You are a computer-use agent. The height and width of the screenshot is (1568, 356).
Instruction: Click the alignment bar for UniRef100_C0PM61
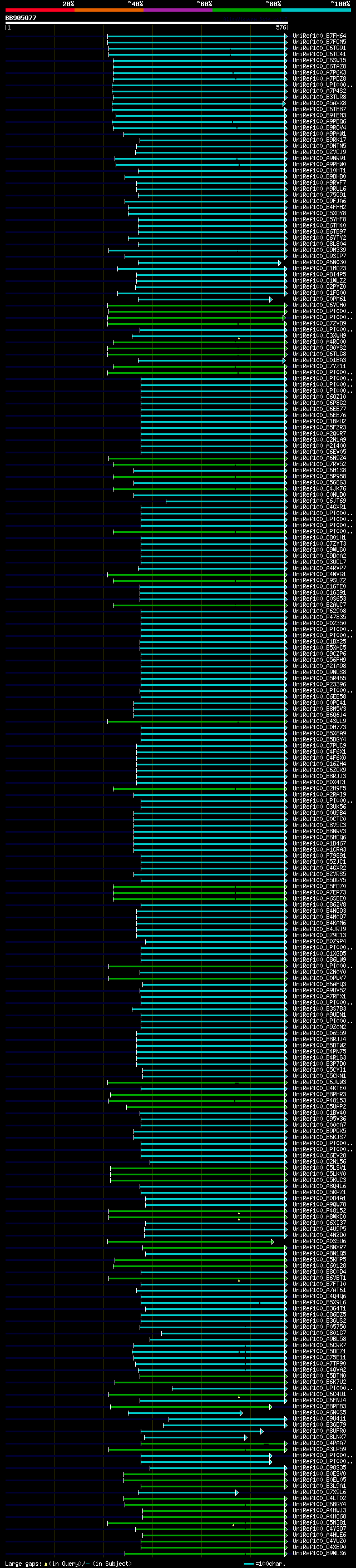[205, 299]
